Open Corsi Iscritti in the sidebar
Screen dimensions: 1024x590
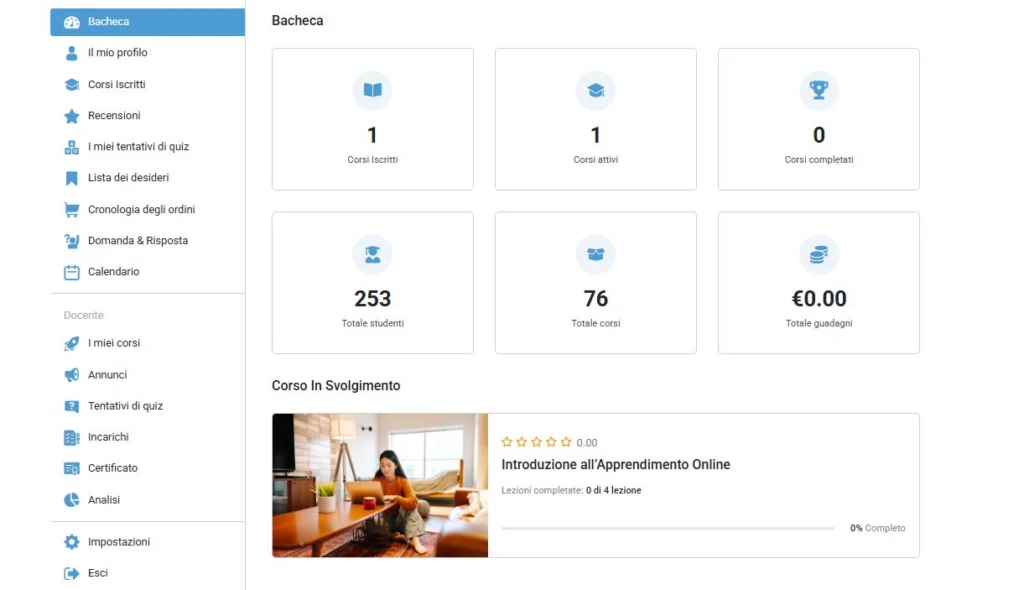pyautogui.click(x=116, y=85)
